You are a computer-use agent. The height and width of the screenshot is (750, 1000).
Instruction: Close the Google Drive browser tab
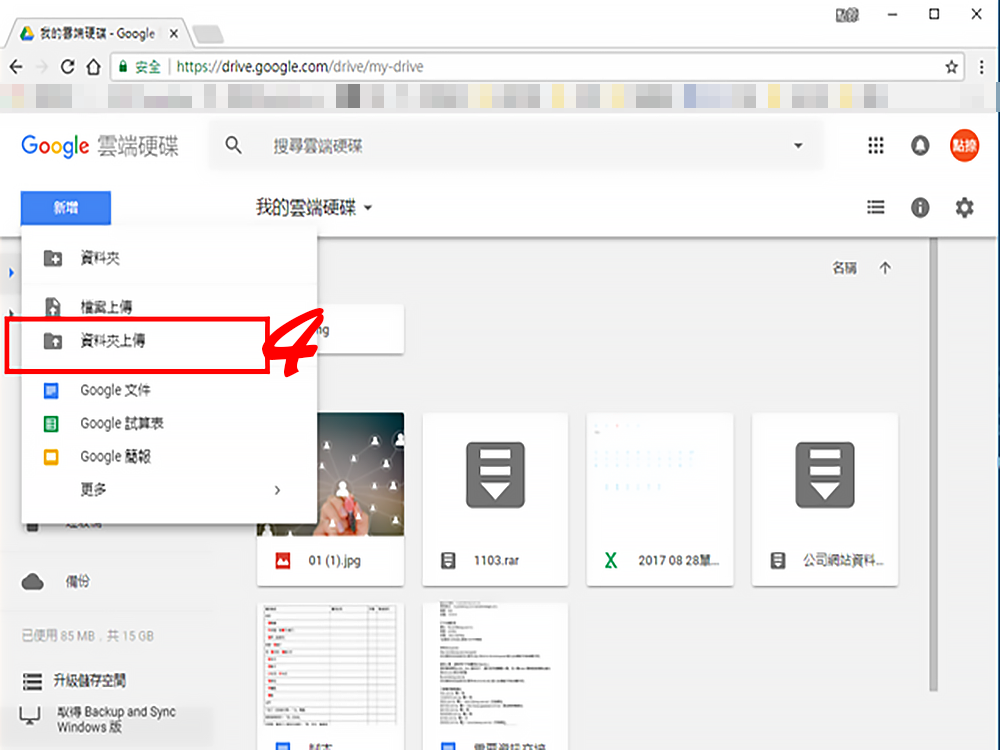click(x=173, y=34)
